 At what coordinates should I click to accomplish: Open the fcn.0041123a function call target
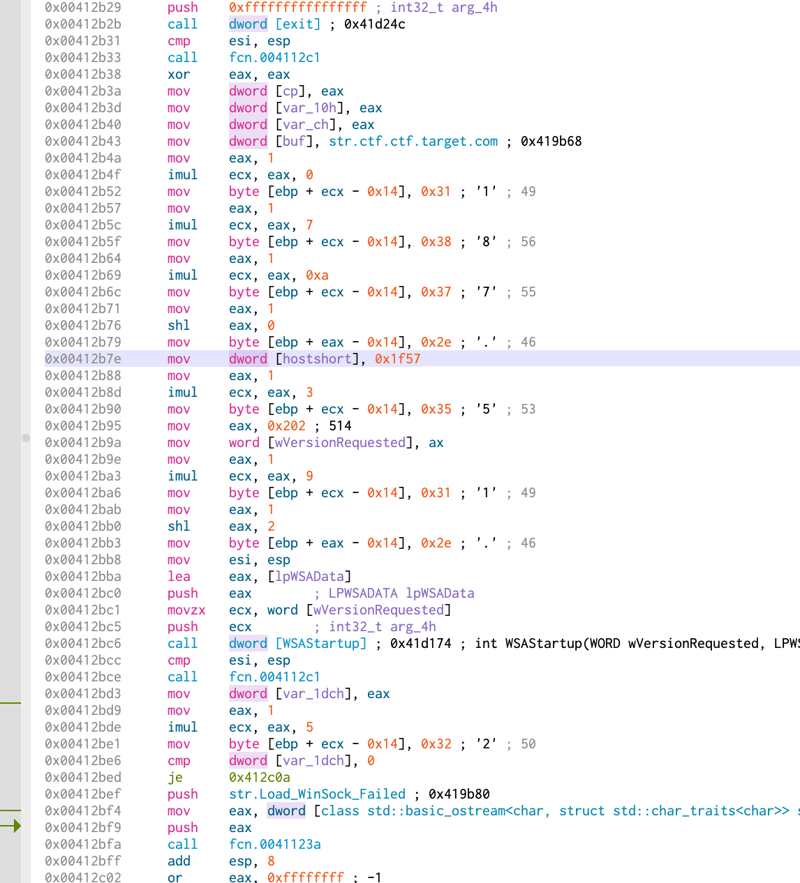275,844
